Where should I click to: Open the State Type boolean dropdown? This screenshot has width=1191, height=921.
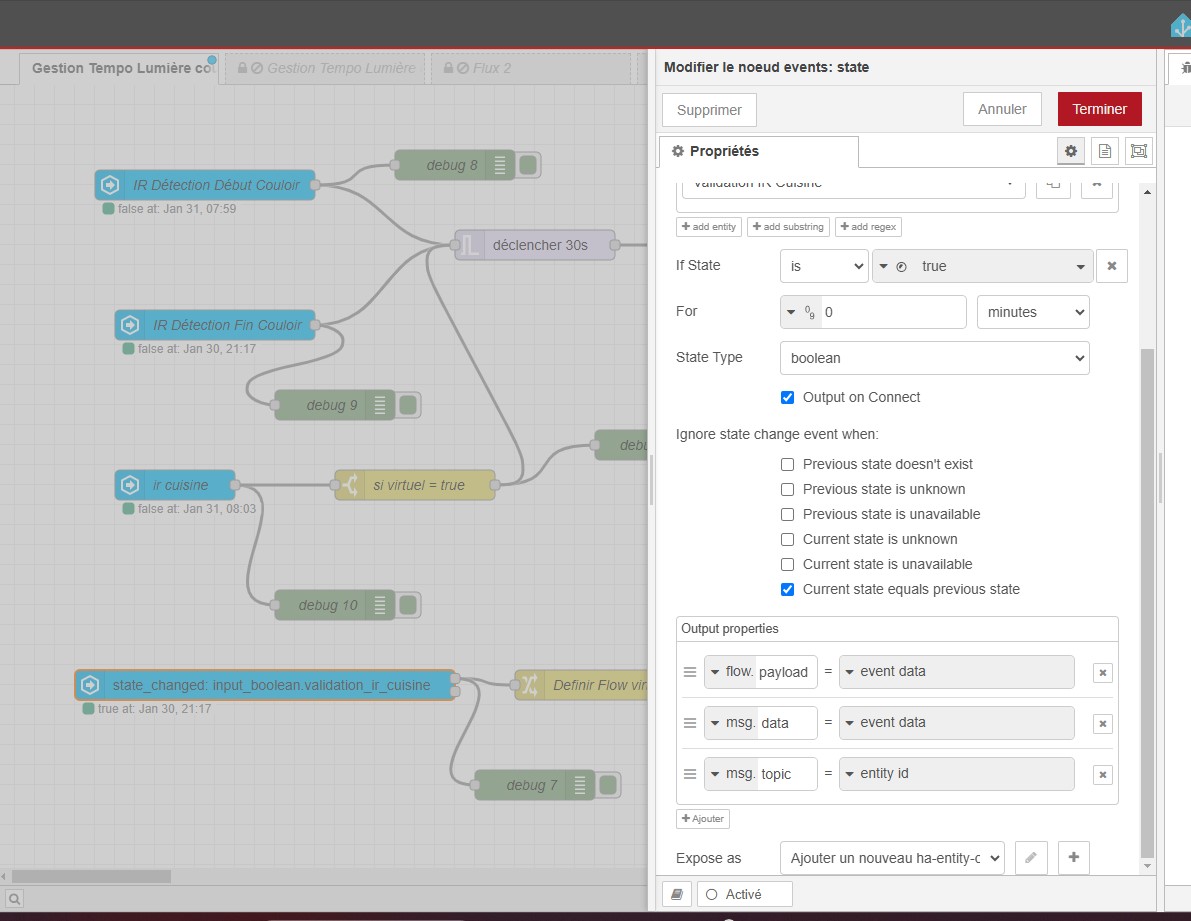tap(934, 358)
